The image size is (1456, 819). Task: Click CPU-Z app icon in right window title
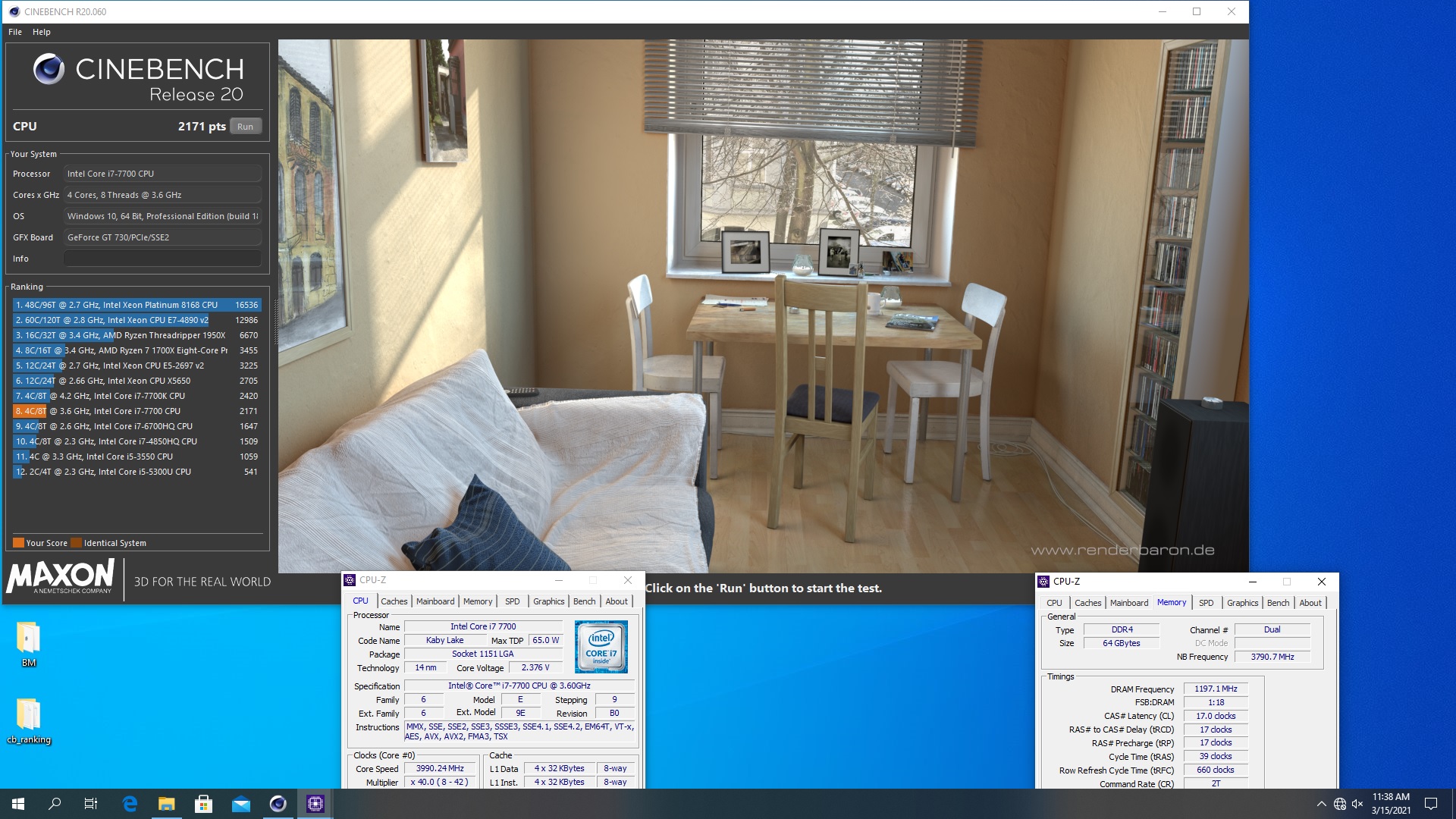1043,582
